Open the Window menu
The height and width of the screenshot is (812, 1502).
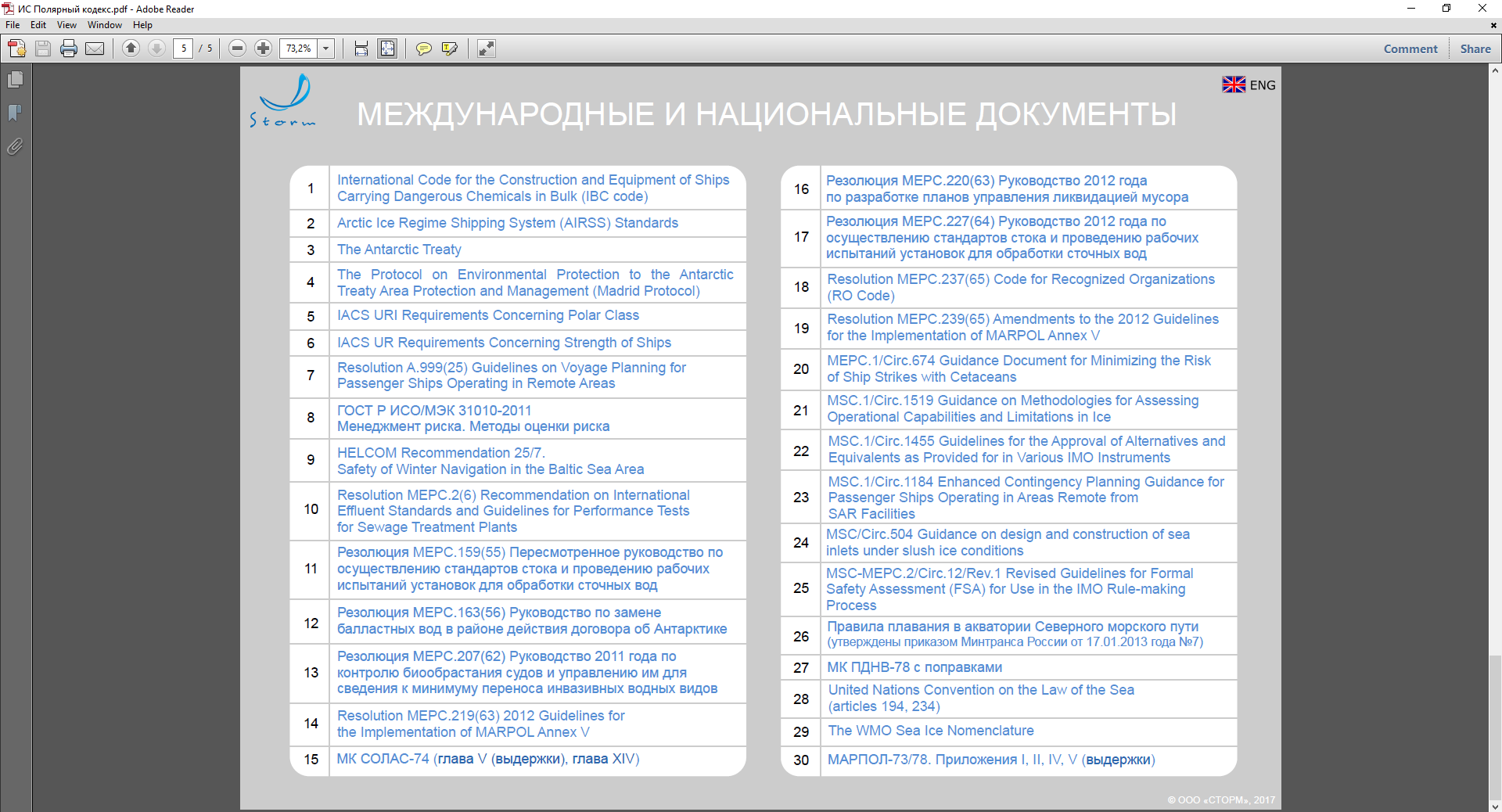point(105,25)
